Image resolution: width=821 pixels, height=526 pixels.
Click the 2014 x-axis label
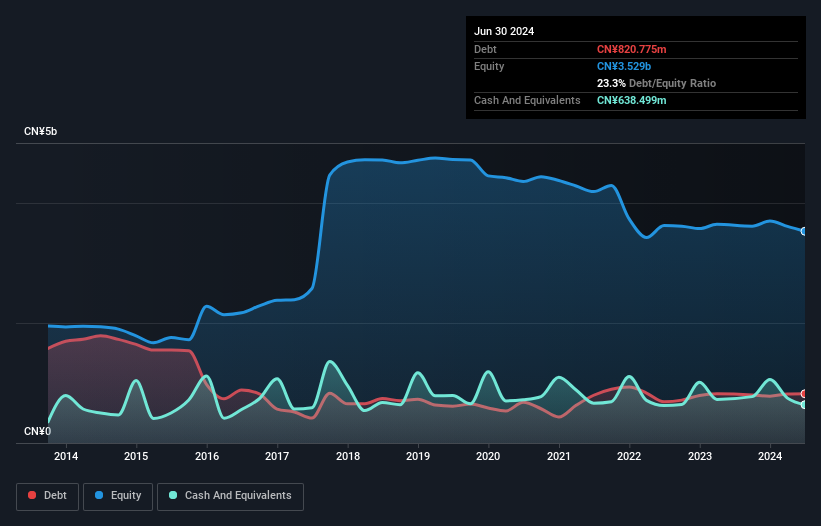pyautogui.click(x=66, y=456)
